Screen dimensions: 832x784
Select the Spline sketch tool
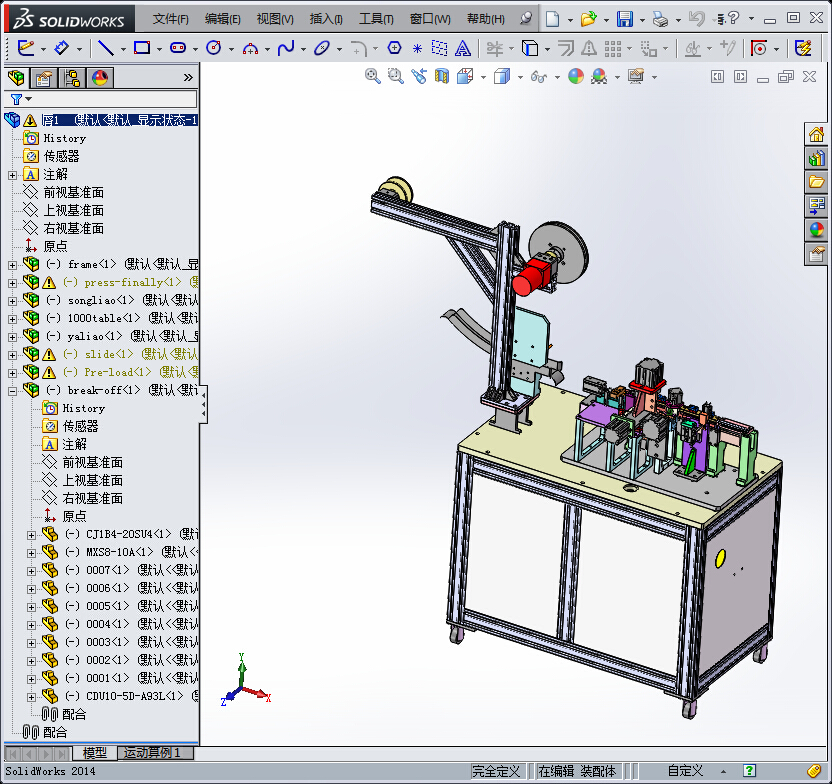[286, 48]
